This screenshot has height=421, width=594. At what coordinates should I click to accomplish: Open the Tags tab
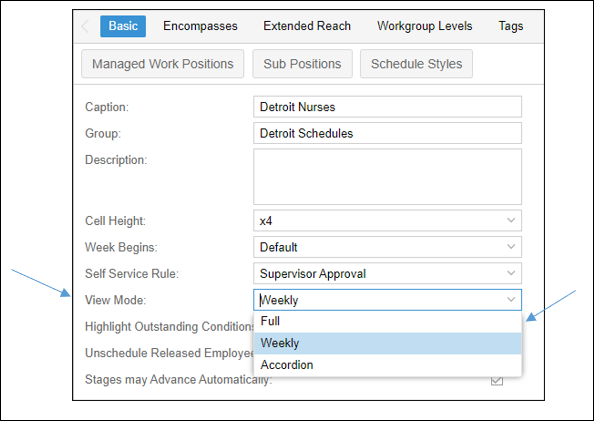511,26
